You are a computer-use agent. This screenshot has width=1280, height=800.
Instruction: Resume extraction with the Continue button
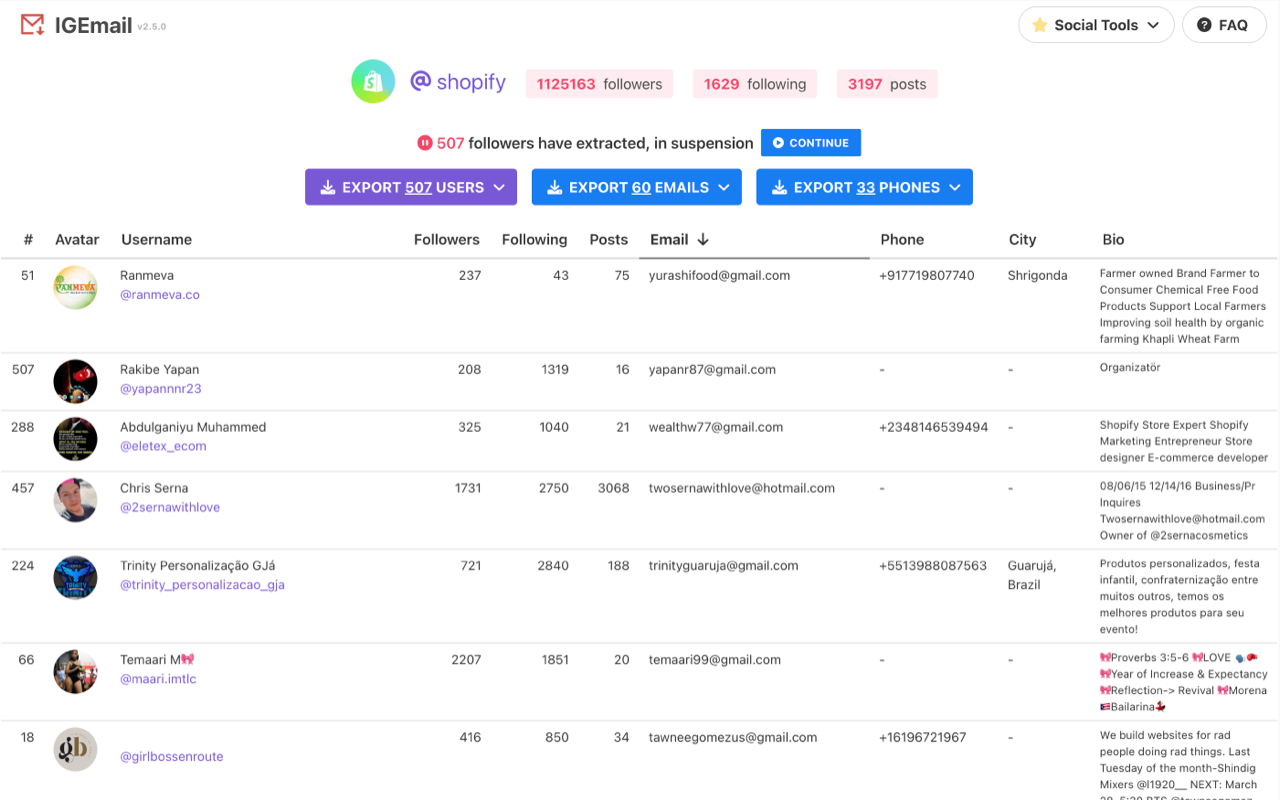[x=811, y=143]
